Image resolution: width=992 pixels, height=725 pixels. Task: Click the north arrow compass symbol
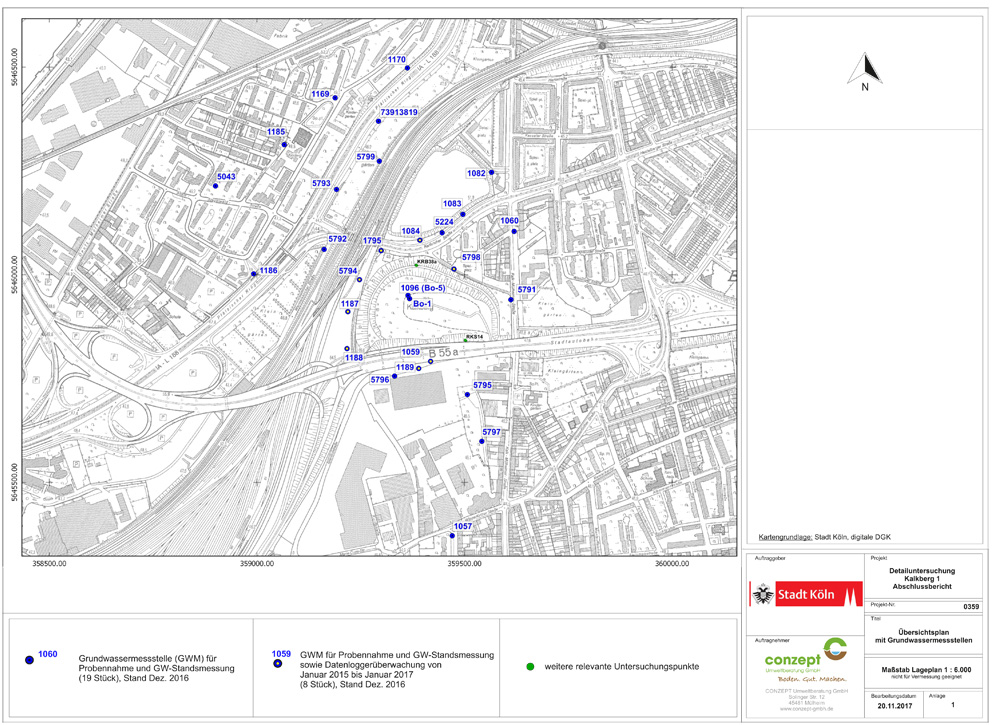tap(868, 69)
